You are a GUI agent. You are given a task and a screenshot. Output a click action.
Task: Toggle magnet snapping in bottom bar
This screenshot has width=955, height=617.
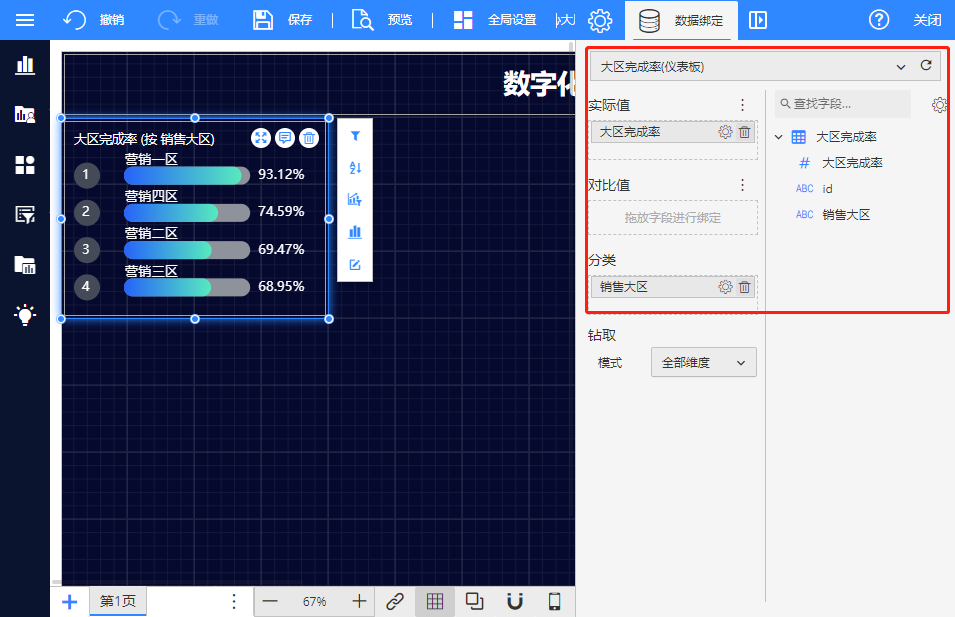click(515, 601)
